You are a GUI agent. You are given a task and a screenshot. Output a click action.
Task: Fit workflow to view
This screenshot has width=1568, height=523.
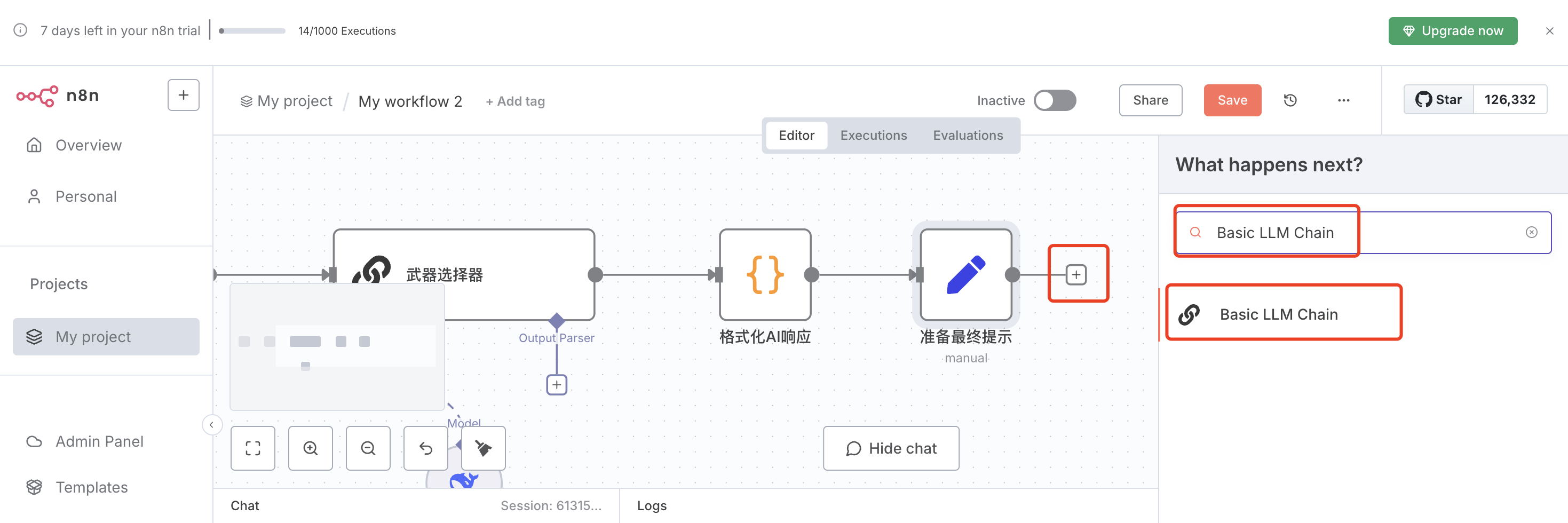point(252,448)
